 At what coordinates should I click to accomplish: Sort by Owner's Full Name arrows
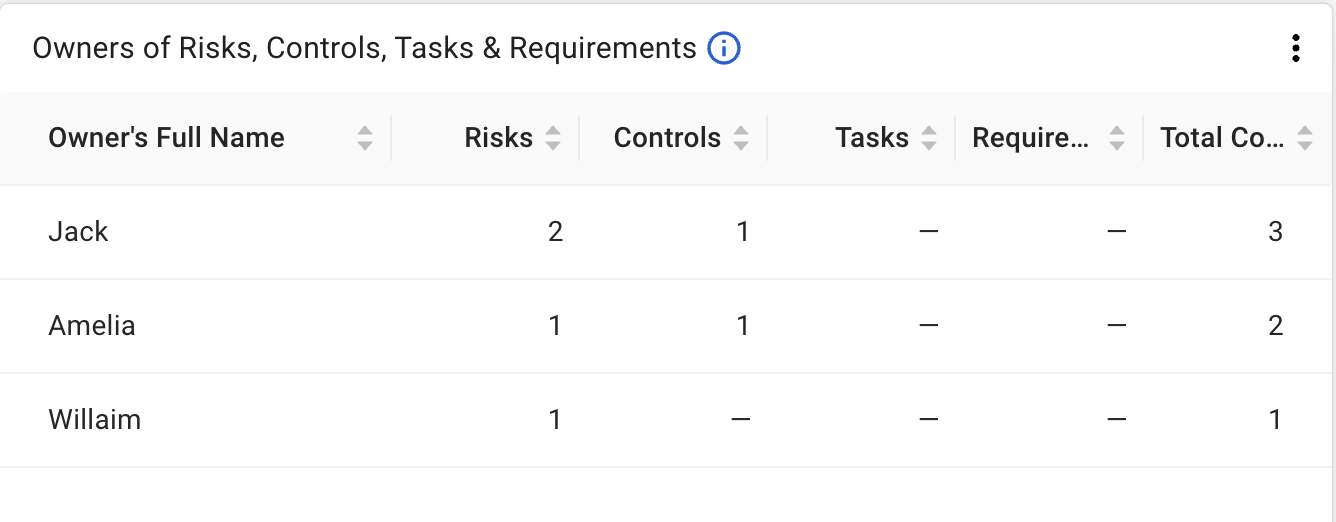click(x=365, y=138)
